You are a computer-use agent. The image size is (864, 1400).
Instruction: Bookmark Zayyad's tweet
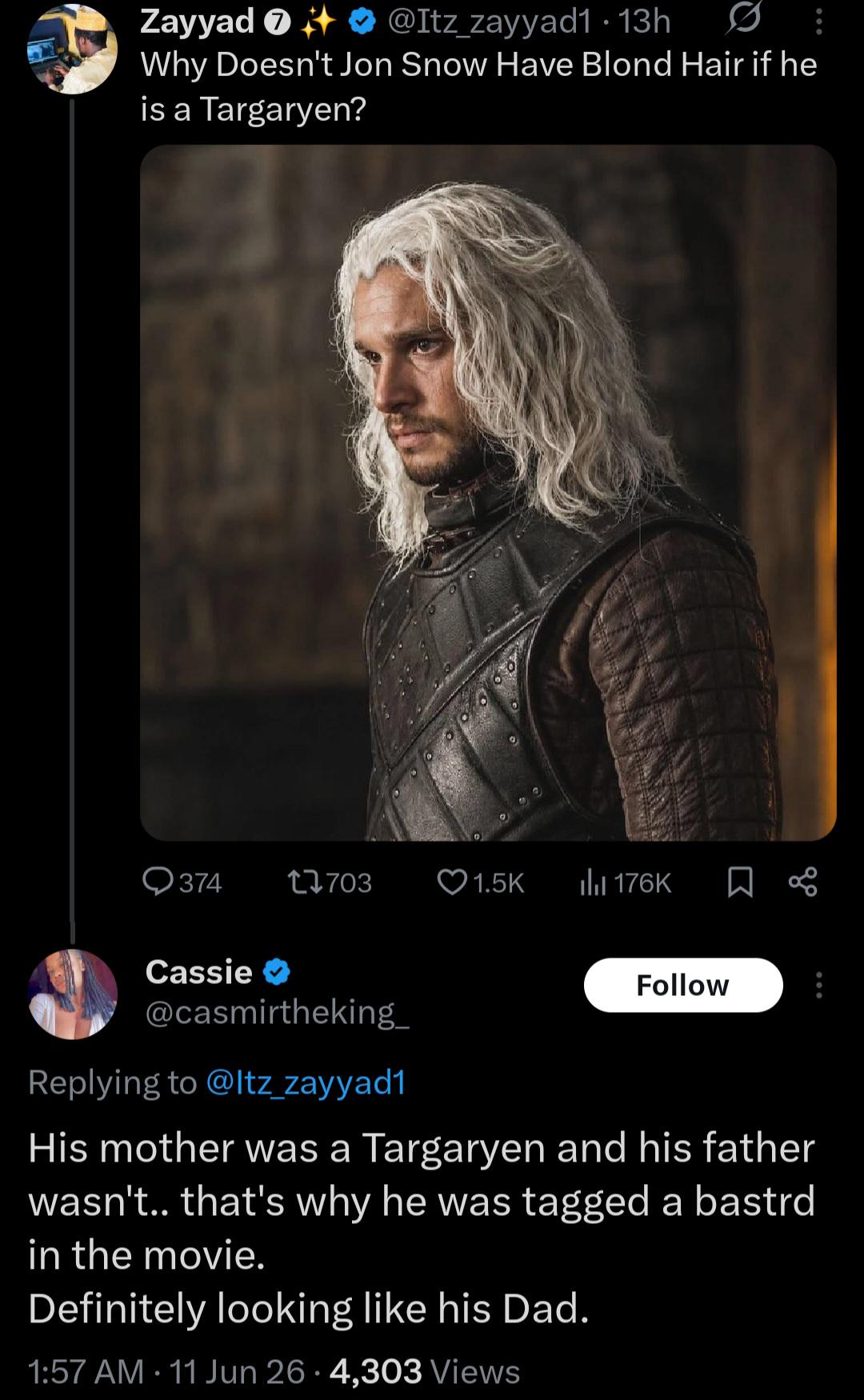click(x=740, y=882)
